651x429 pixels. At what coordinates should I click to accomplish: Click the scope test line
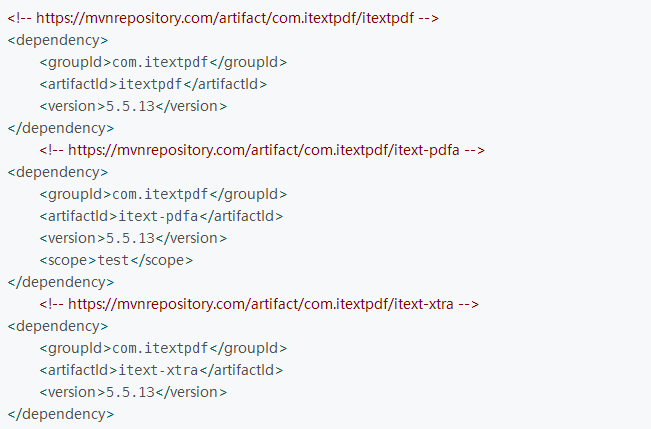coord(116,260)
